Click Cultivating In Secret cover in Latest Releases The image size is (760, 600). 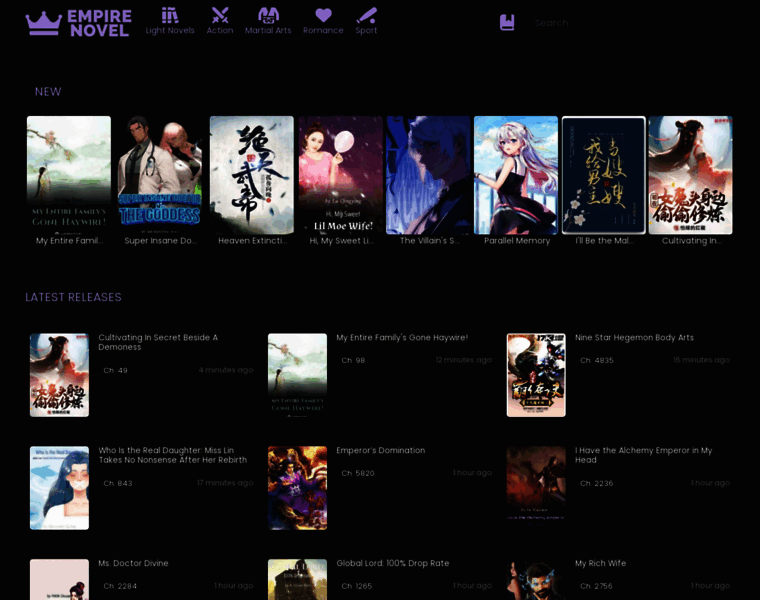click(x=60, y=375)
